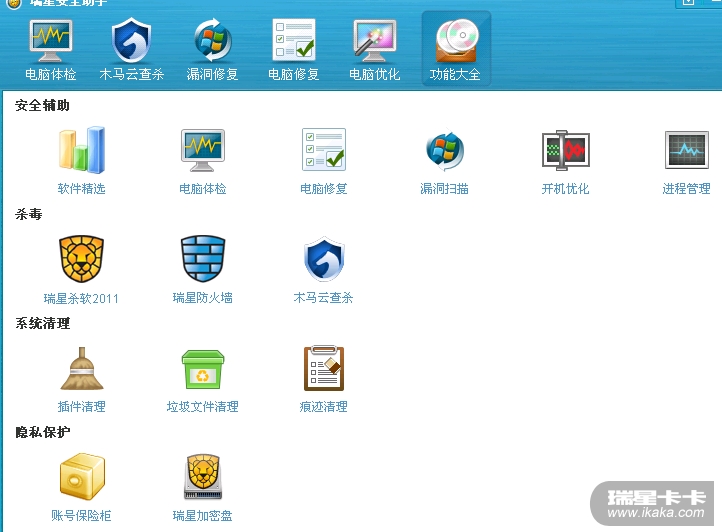
Task: Launch 电脑修复 checklist icon under 安全辅助
Action: pos(324,150)
